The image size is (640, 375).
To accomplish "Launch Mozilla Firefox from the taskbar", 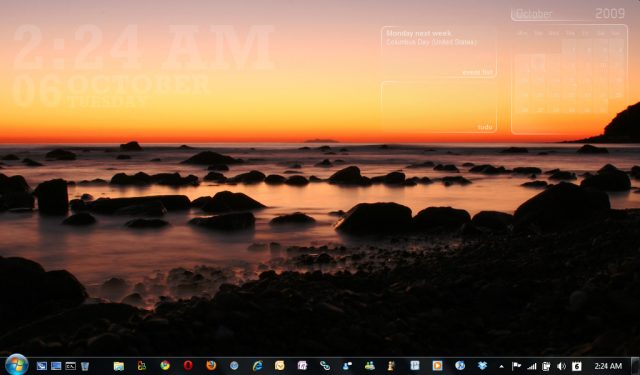I will [211, 365].
